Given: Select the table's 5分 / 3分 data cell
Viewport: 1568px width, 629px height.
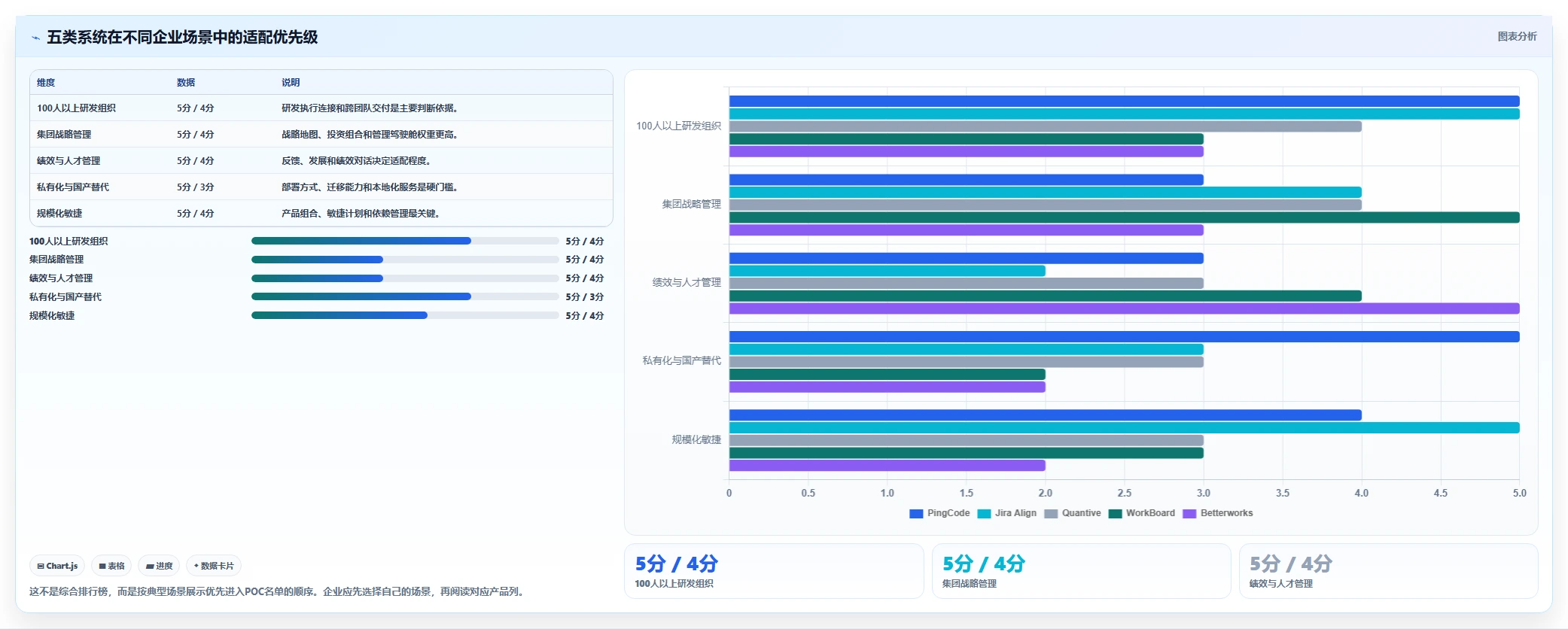Looking at the screenshot, I should (196, 187).
